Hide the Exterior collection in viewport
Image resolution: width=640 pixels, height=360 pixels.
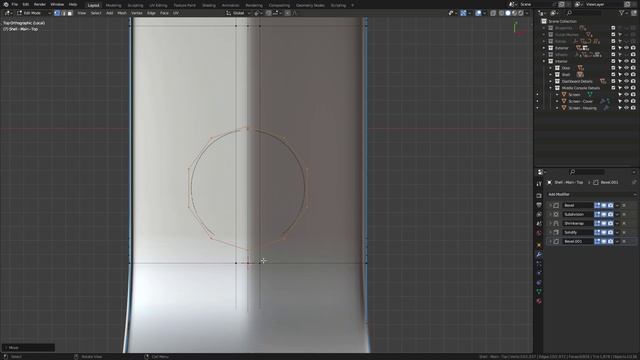(627, 48)
